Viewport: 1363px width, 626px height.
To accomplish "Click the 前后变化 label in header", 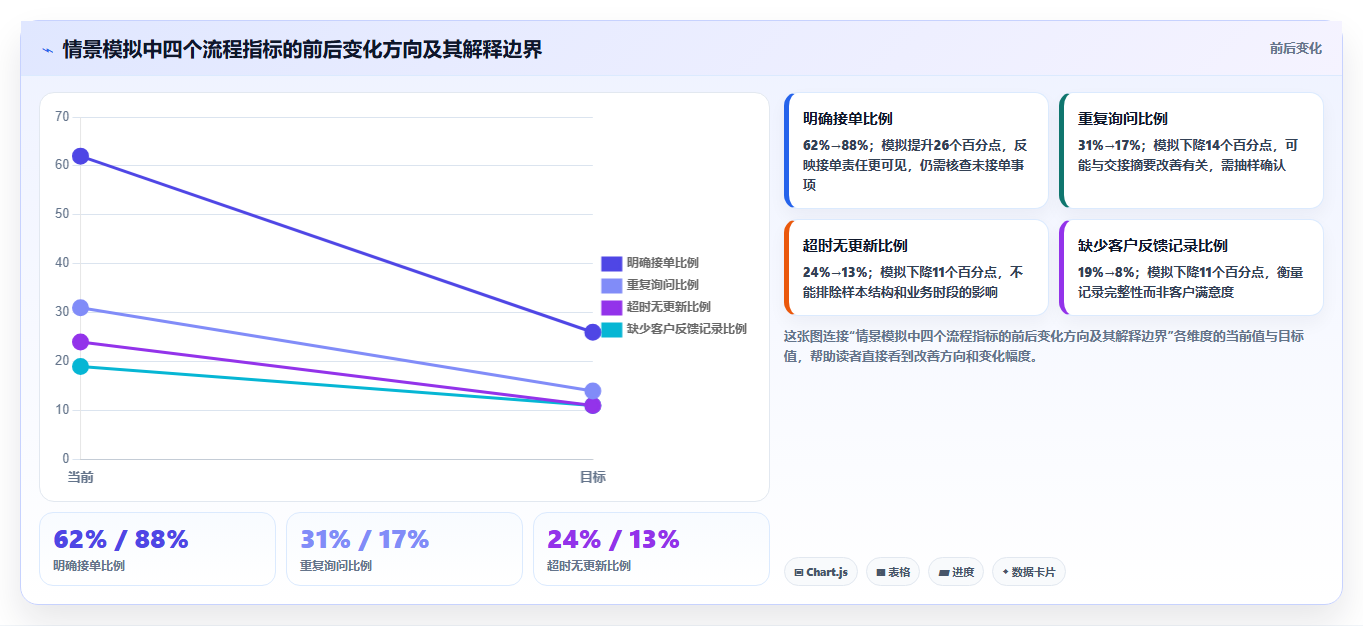I will (x=1295, y=48).
